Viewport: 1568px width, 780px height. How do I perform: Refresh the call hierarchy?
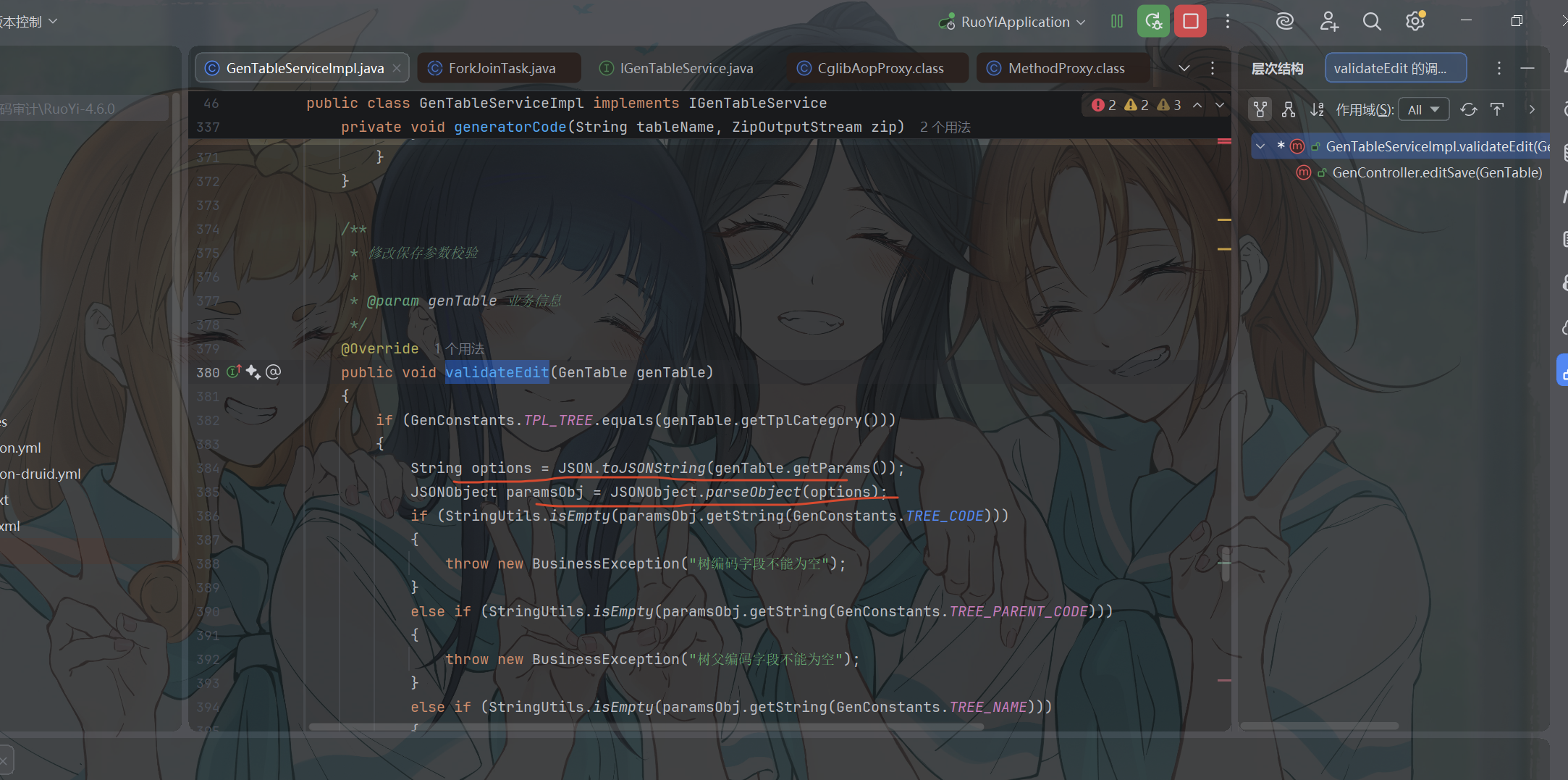pos(1469,109)
